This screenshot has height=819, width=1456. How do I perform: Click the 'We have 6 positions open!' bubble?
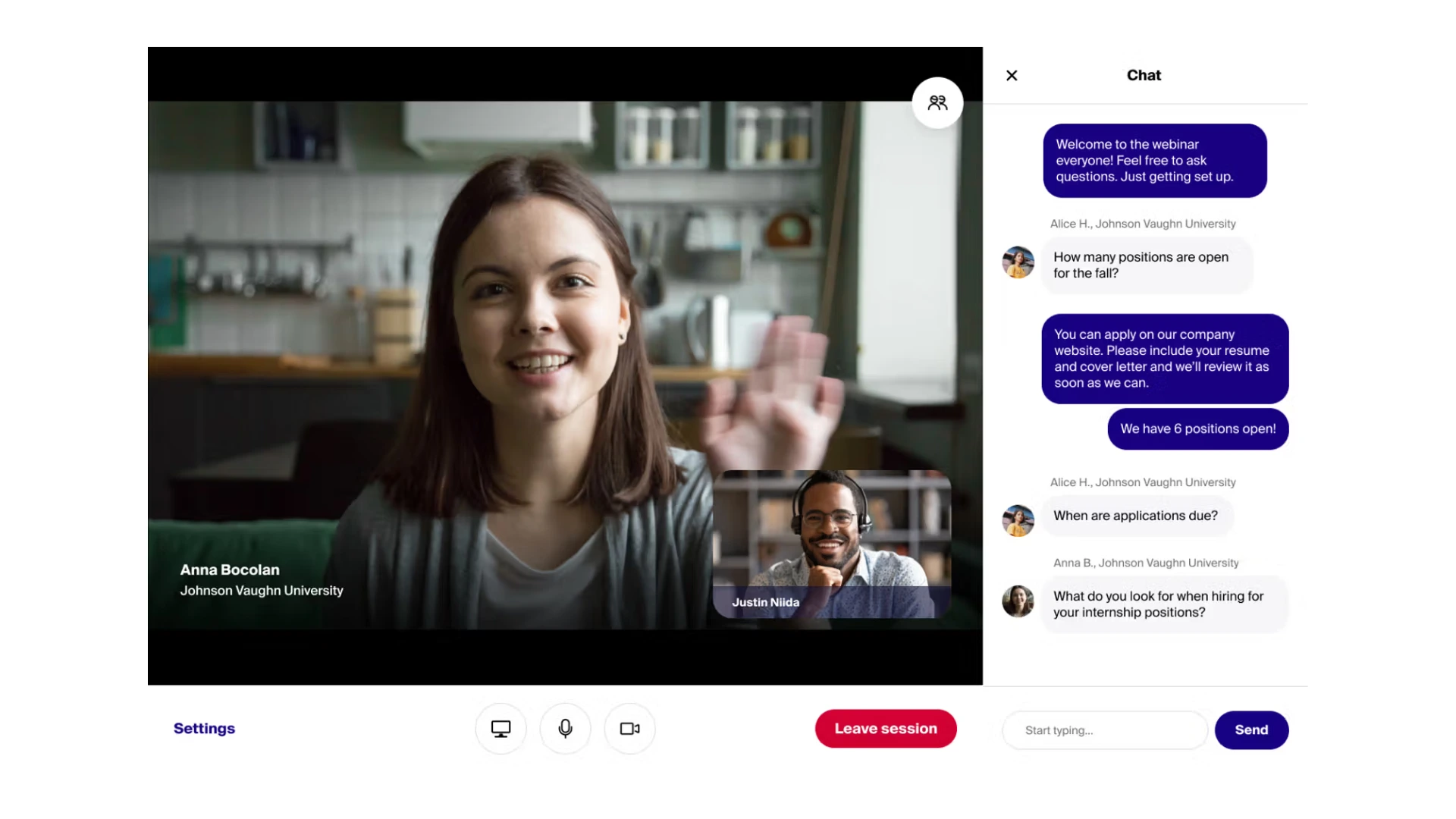1197,428
